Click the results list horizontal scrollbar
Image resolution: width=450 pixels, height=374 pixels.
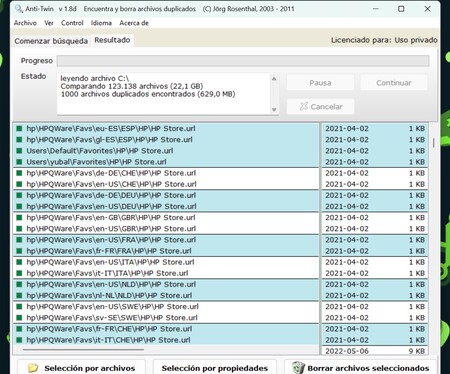[x=83, y=350]
